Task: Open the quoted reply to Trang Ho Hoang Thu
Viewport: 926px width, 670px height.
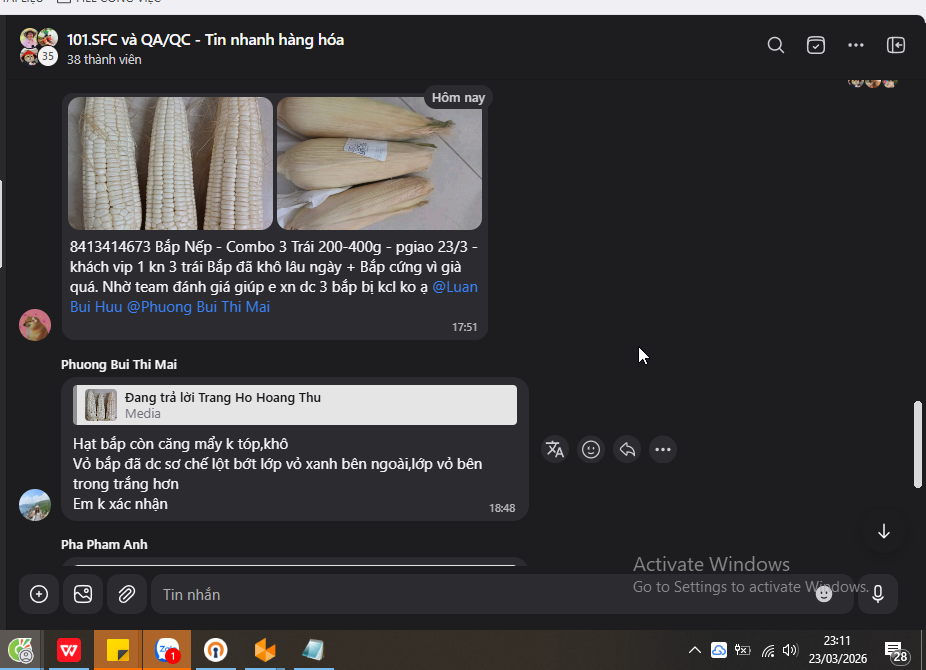Action: pos(295,405)
